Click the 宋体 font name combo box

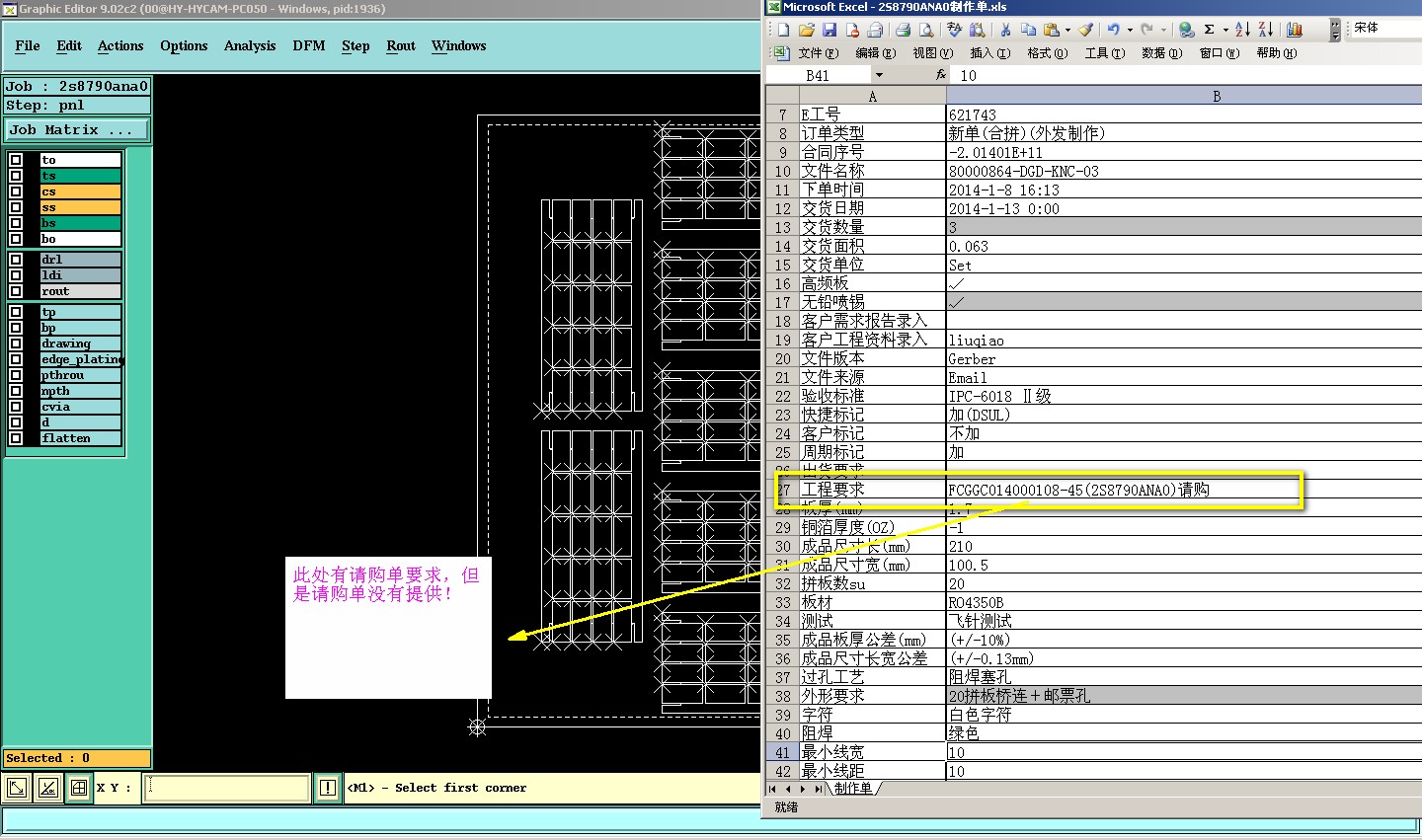pyautogui.click(x=1386, y=28)
